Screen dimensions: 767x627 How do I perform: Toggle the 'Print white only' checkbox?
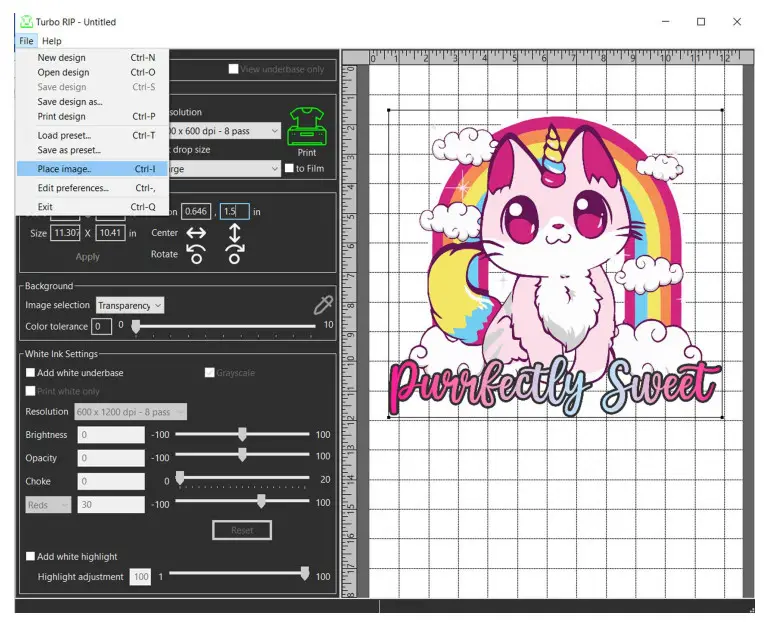click(x=30, y=391)
